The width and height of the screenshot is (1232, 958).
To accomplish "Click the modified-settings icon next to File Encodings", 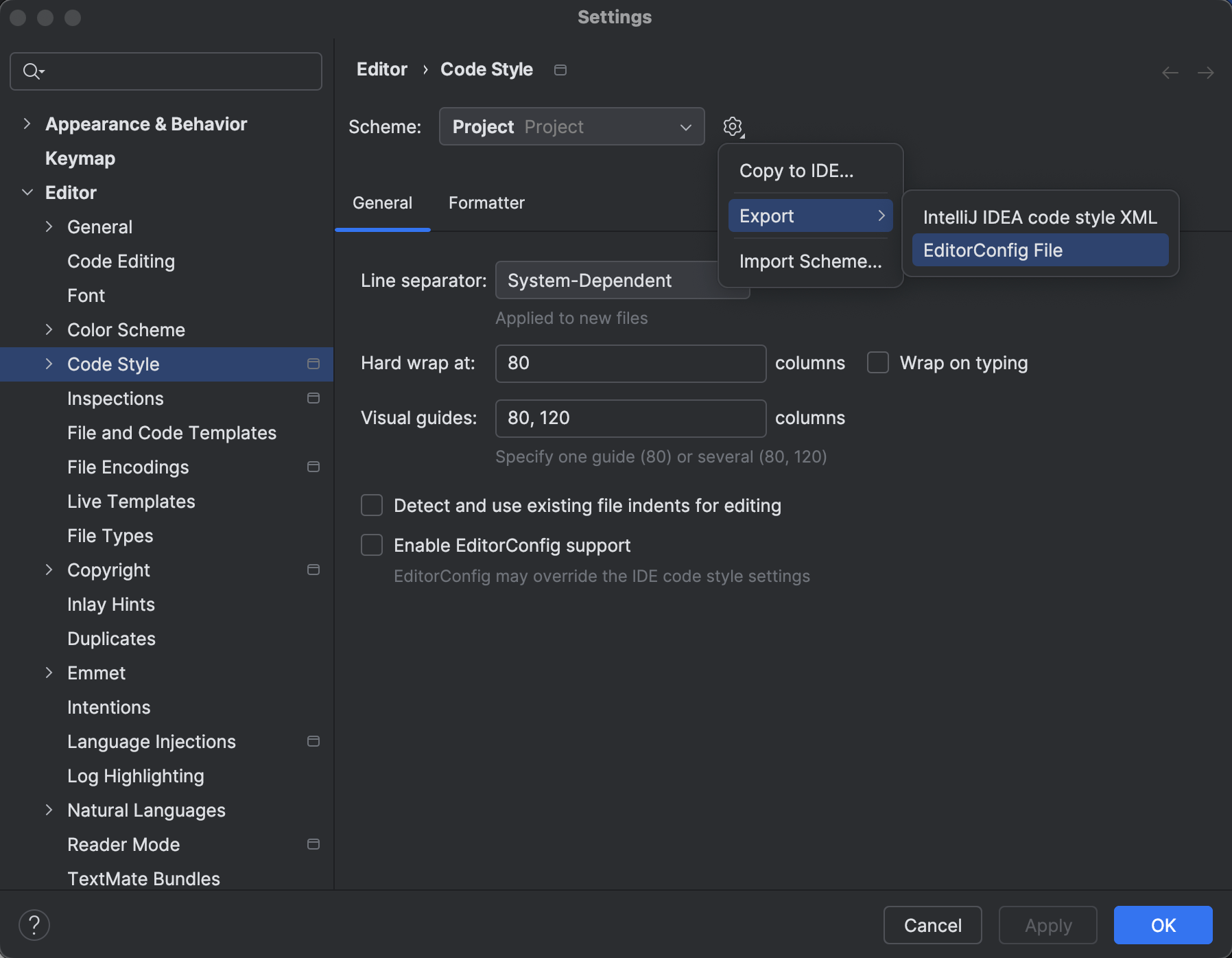I will click(x=313, y=467).
